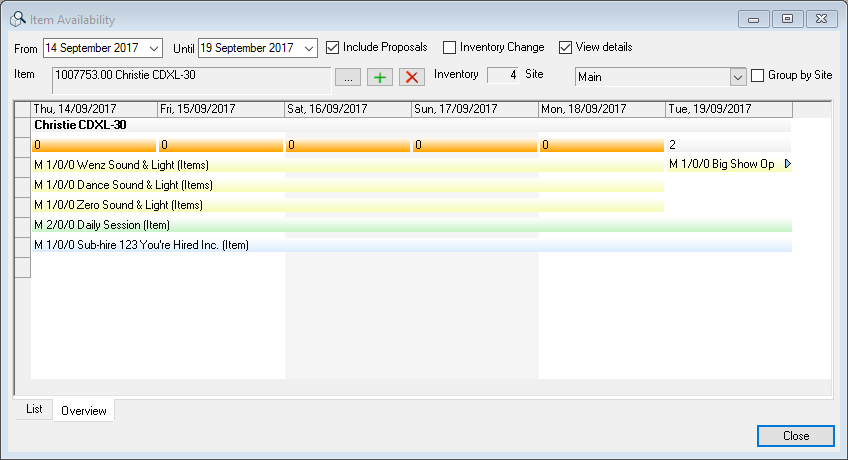
Task: Click the green plus add item icon
Action: pyautogui.click(x=380, y=77)
